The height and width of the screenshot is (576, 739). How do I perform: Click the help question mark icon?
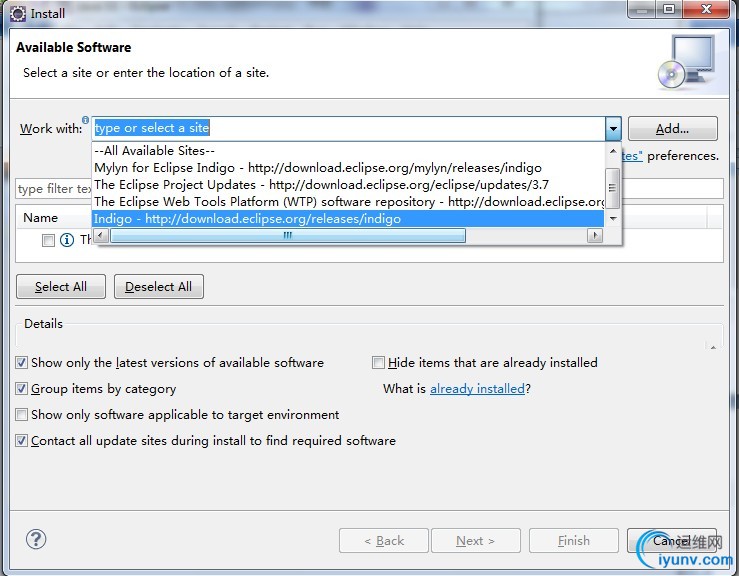36,539
